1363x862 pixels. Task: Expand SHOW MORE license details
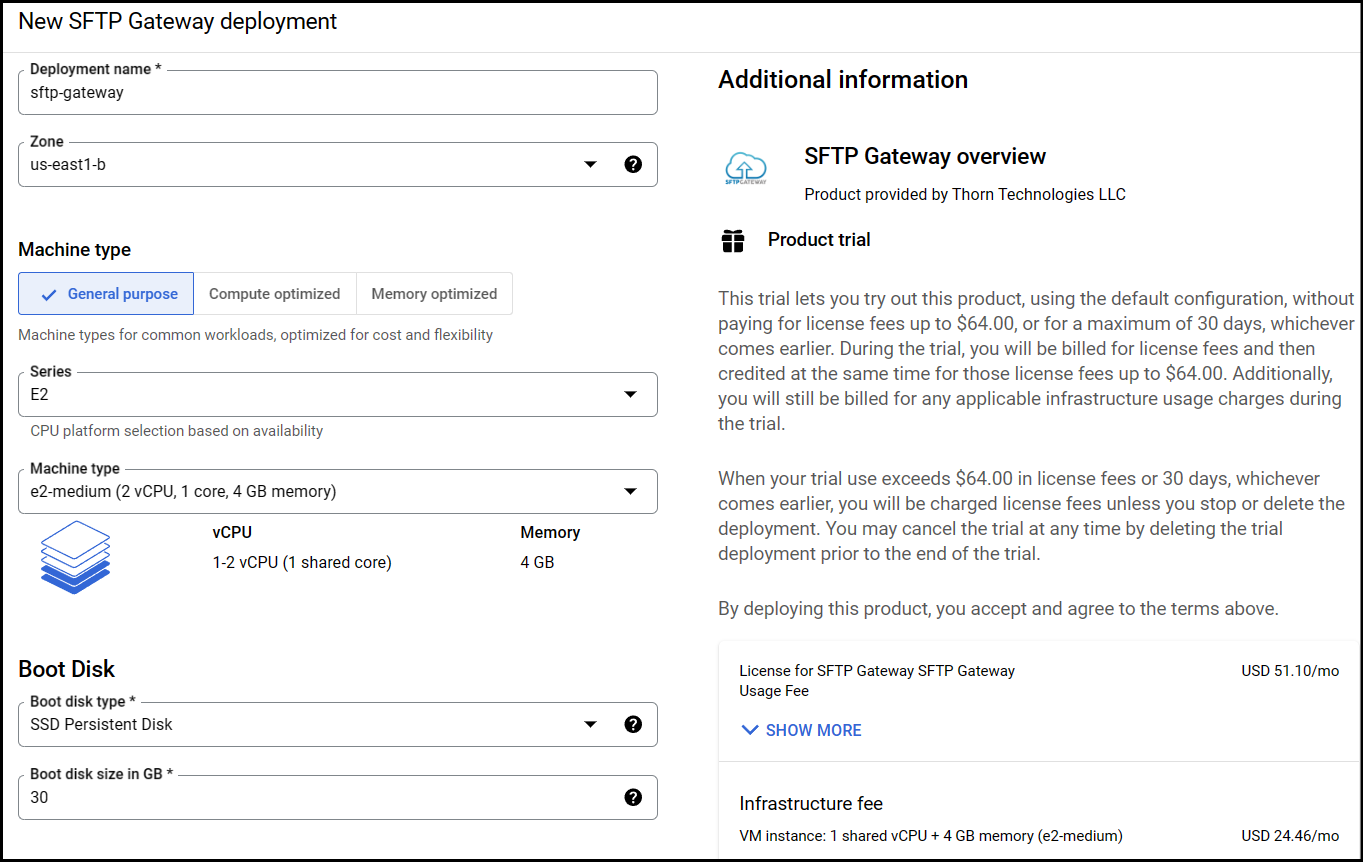click(801, 730)
